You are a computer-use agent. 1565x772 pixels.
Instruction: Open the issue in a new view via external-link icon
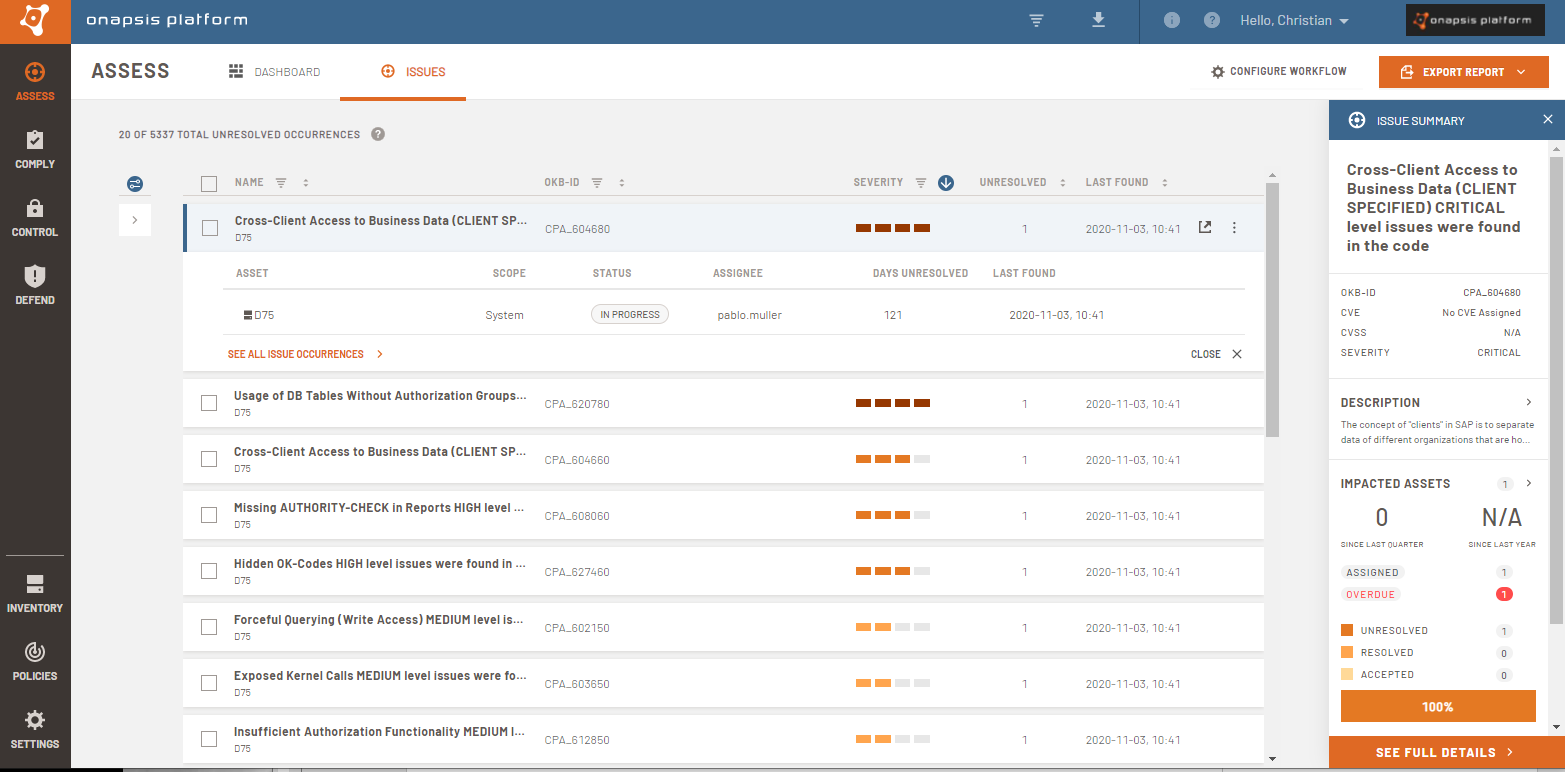point(1205,227)
